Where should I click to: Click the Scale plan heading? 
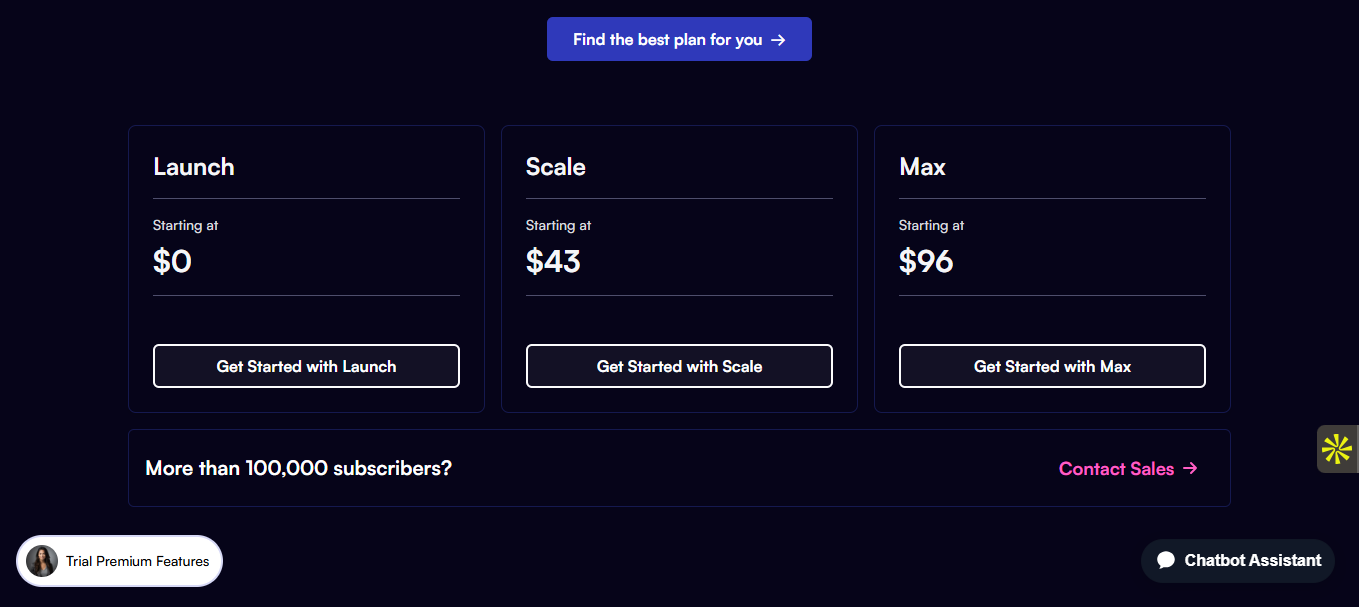click(x=556, y=167)
